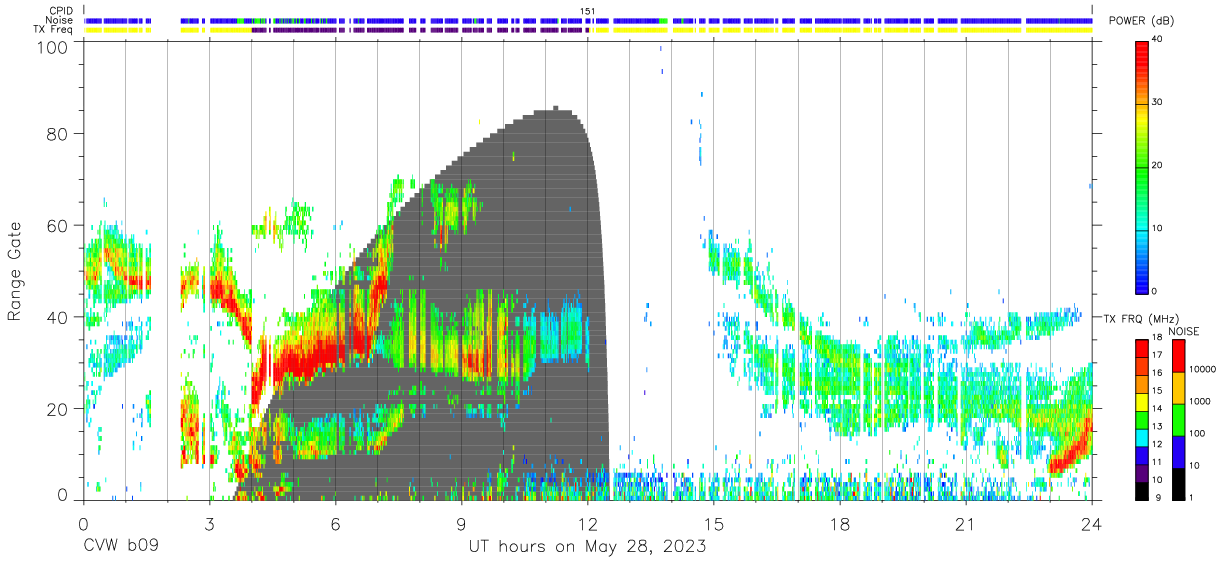
Task: Click the 'Range Gate' axis label
Action: (15, 272)
